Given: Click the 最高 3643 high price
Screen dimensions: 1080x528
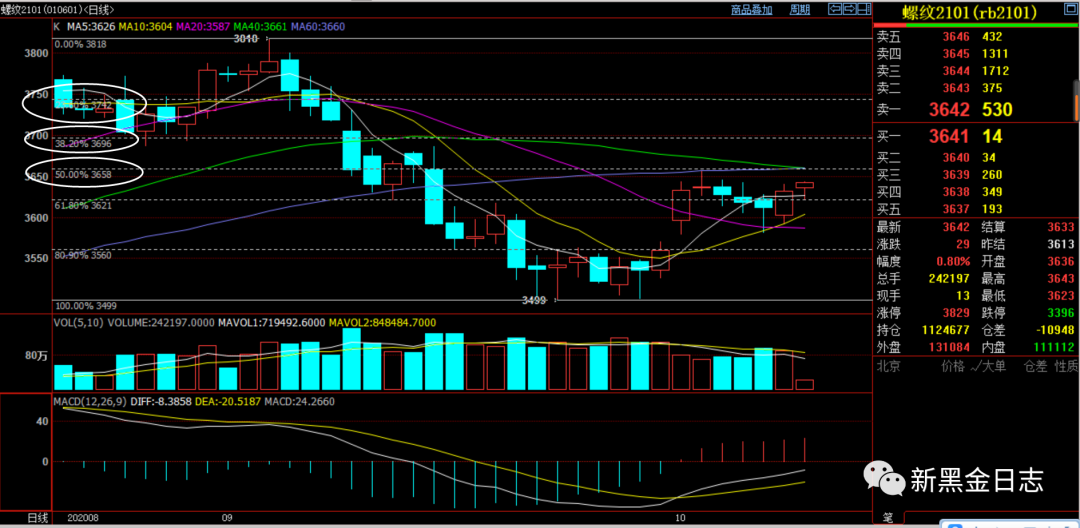Looking at the screenshot, I should (x=1061, y=279).
